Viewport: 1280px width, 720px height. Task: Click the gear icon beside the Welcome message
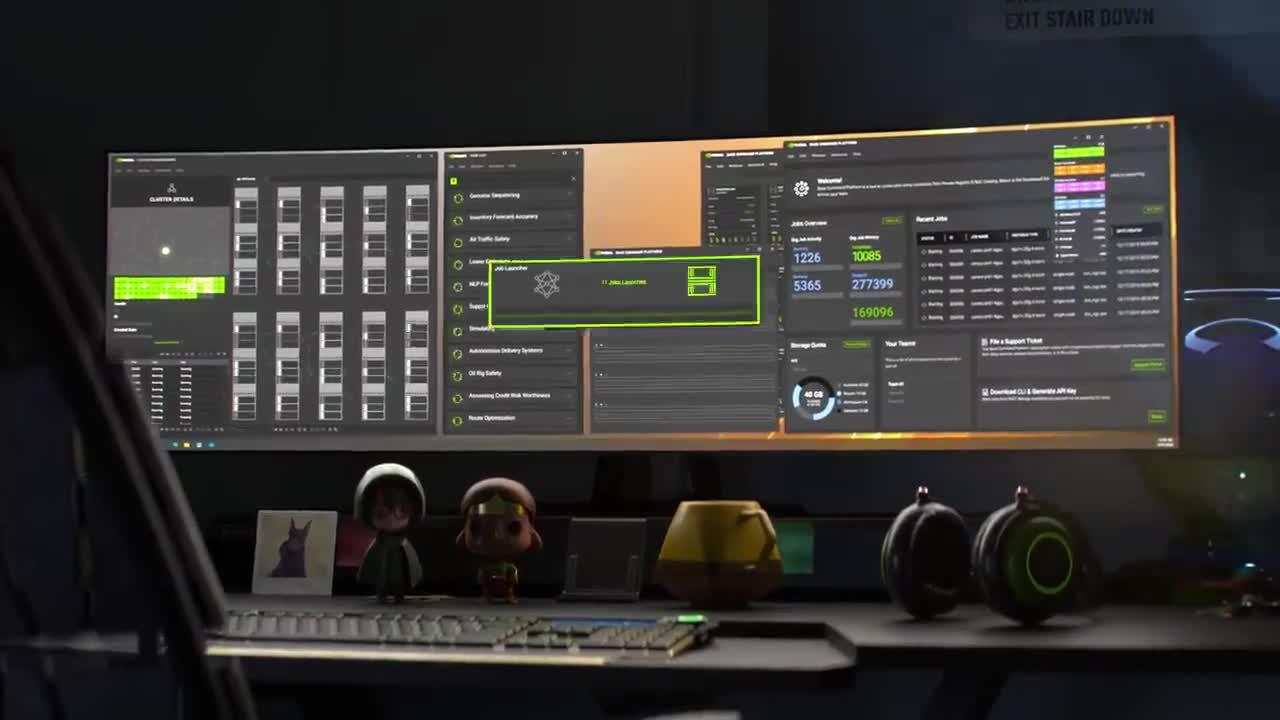tap(800, 188)
